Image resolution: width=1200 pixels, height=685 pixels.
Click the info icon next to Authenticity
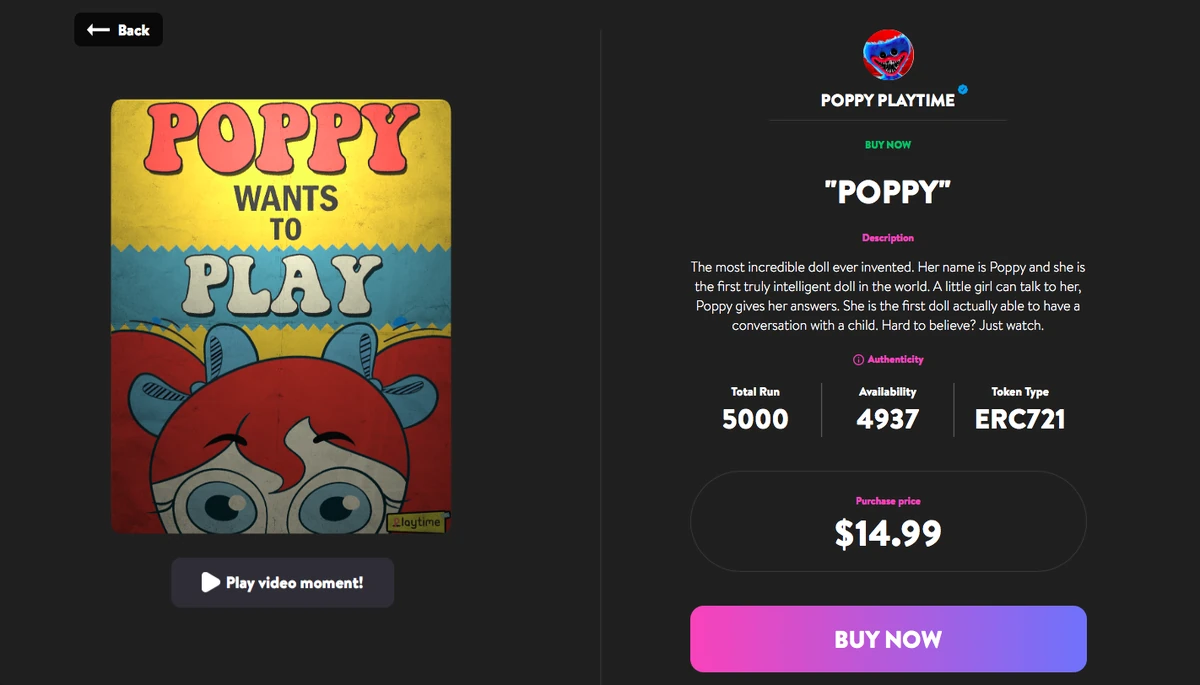coord(859,359)
